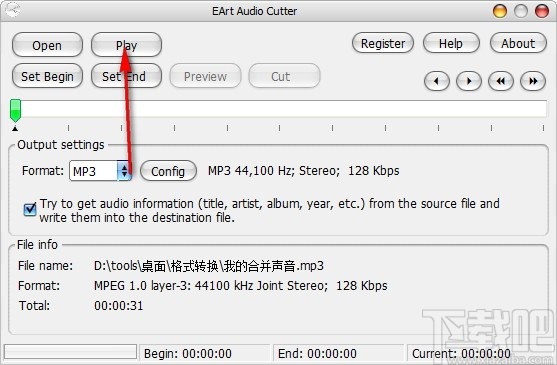Click the gray maximize window button
The height and width of the screenshot is (365, 557).
coord(521,11)
